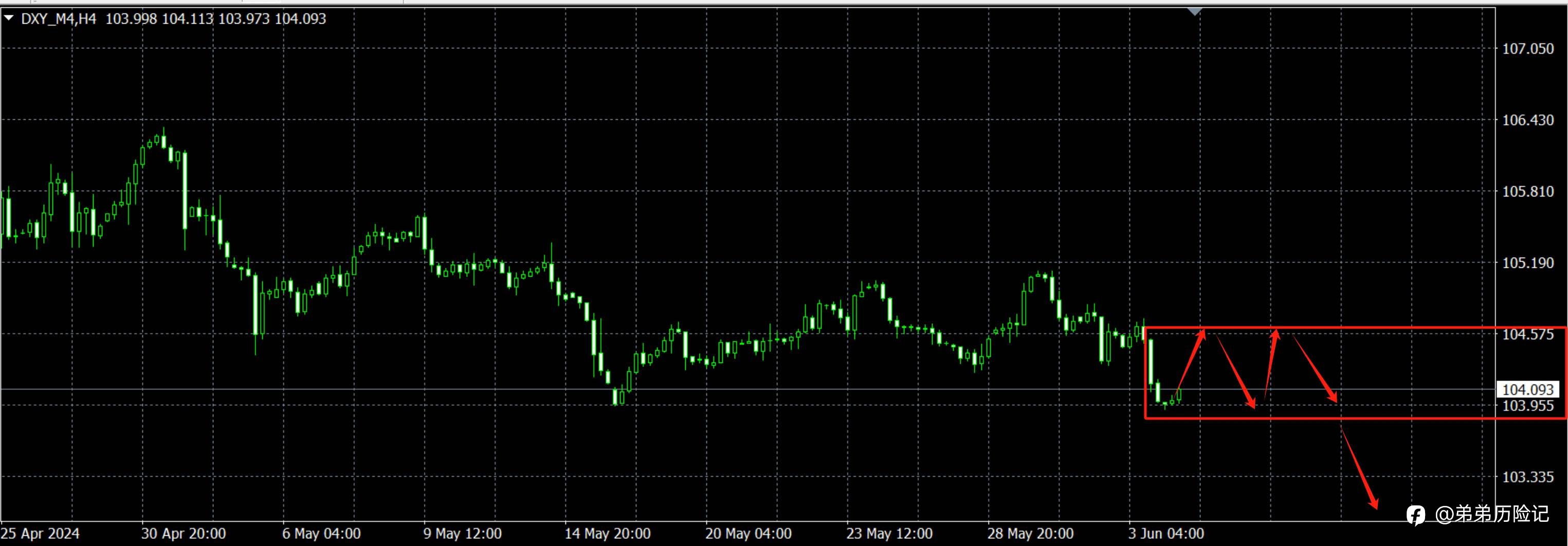Viewport: 1568px width, 546px height.
Task: Click time axis label 25 Apr 2024
Action: 40,534
